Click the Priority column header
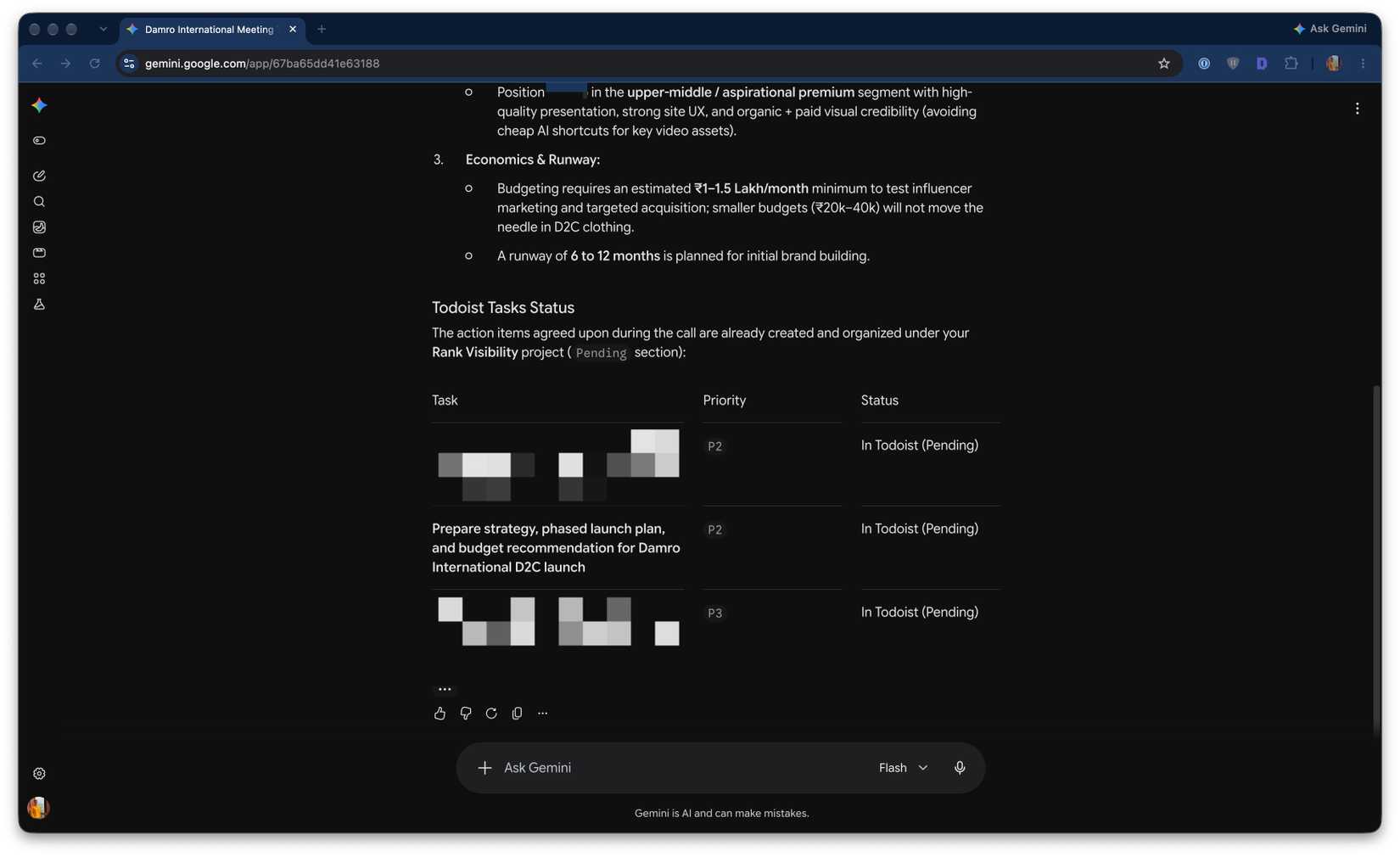 click(725, 400)
